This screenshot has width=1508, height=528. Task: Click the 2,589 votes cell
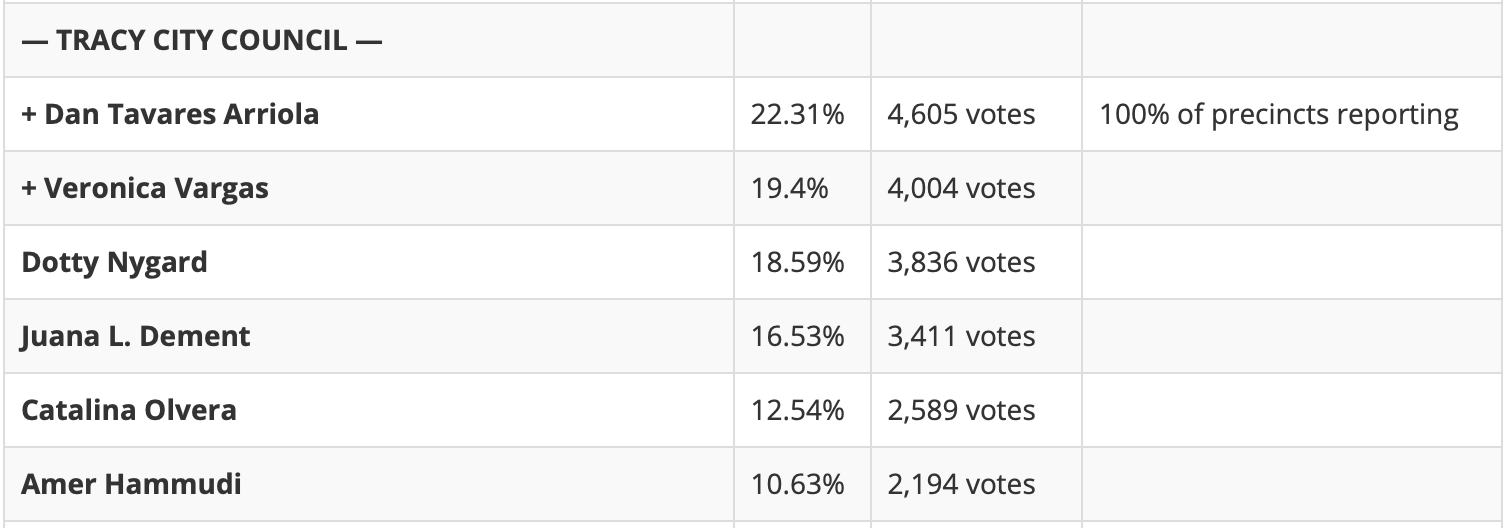[x=961, y=411]
